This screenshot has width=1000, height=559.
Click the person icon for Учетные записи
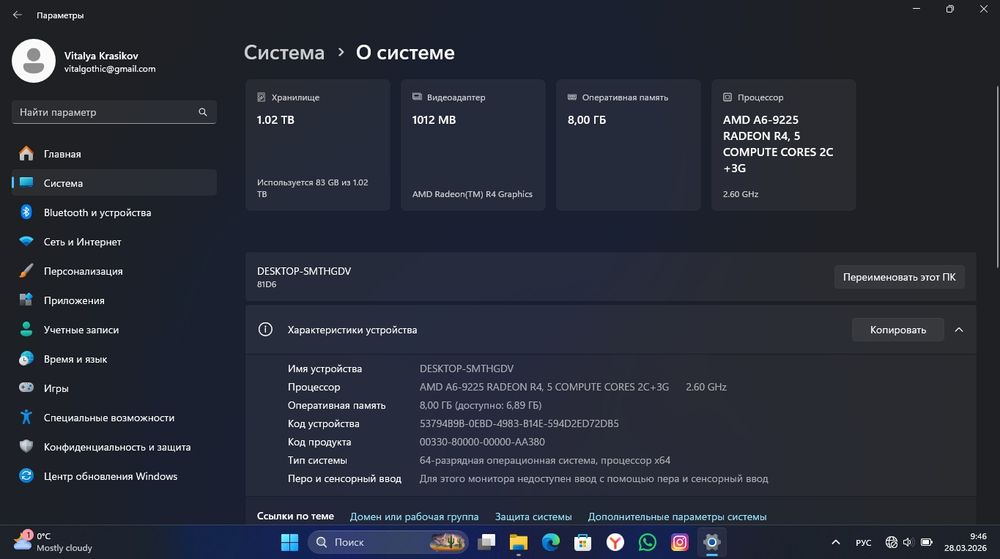26,330
